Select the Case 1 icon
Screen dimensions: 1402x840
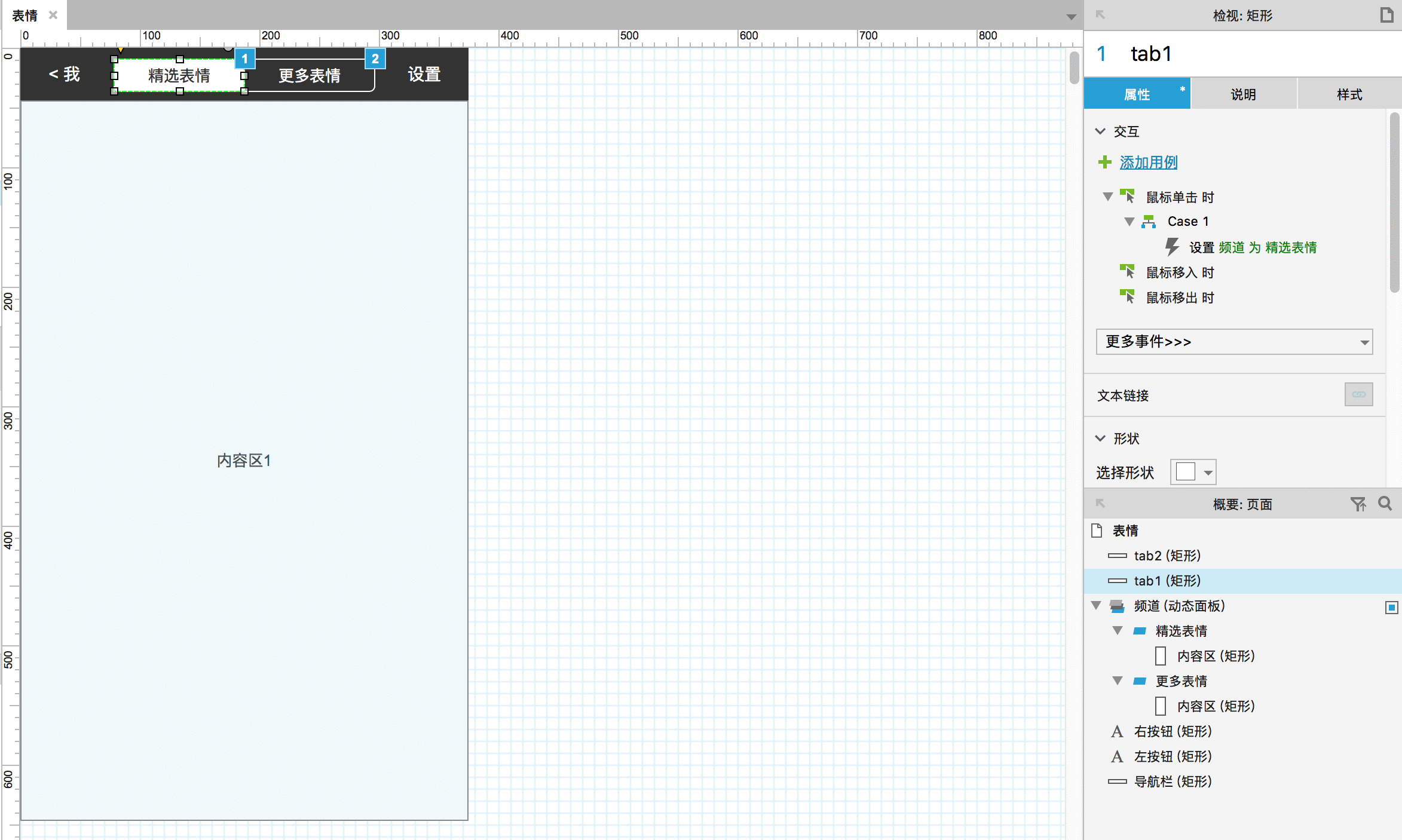pos(1149,222)
